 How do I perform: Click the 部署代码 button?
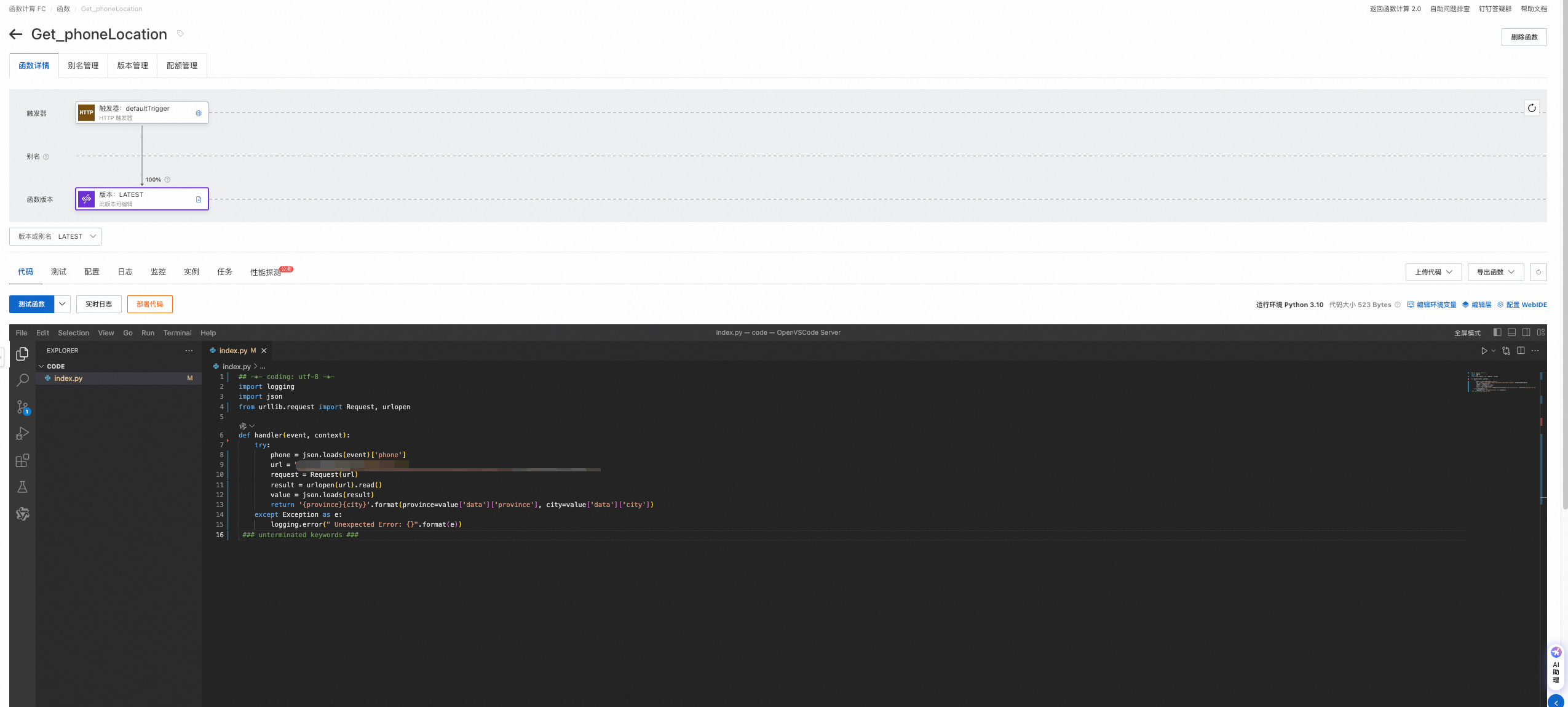coord(150,304)
